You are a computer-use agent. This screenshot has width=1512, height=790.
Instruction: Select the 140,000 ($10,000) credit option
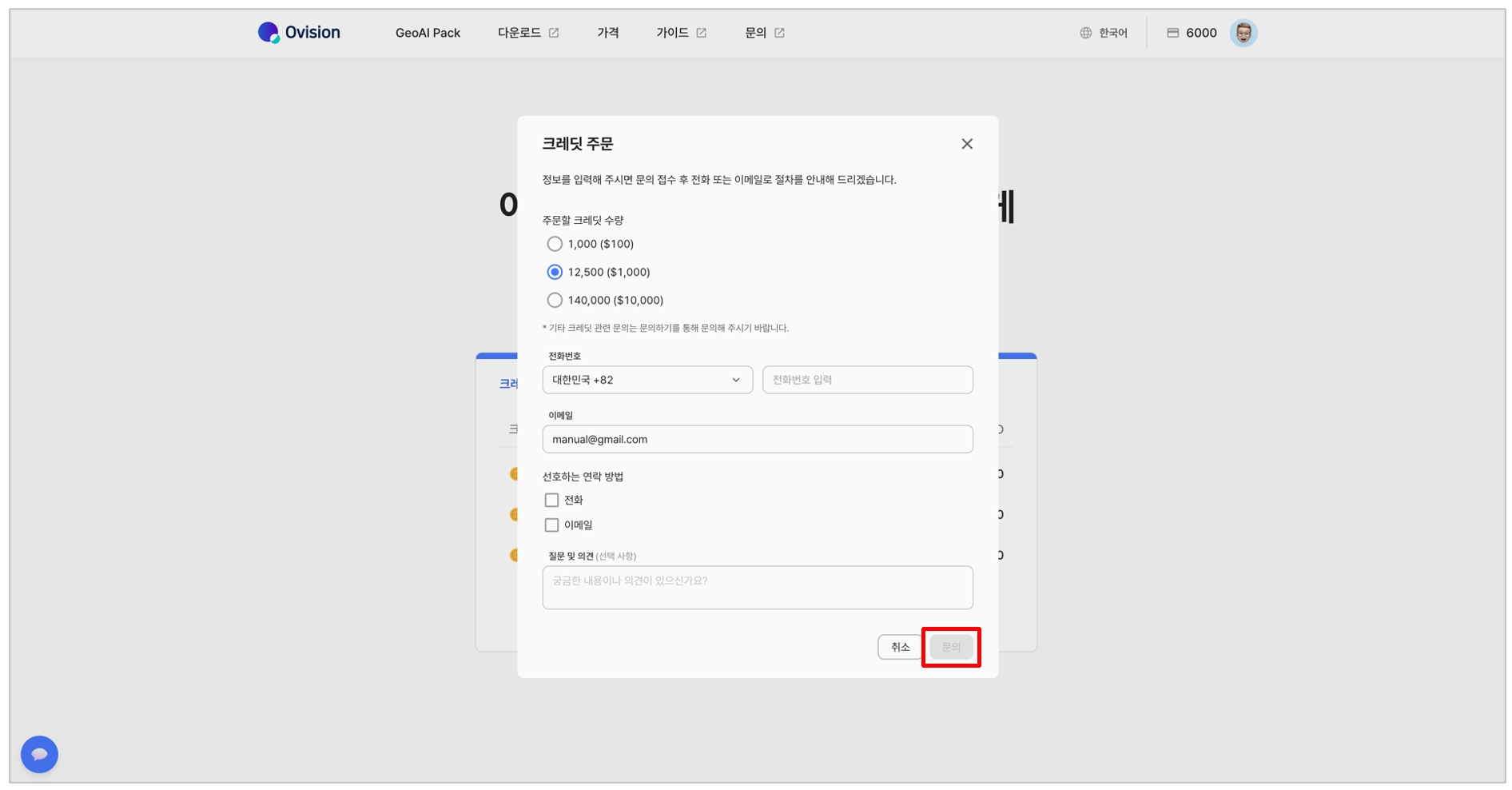(x=555, y=301)
